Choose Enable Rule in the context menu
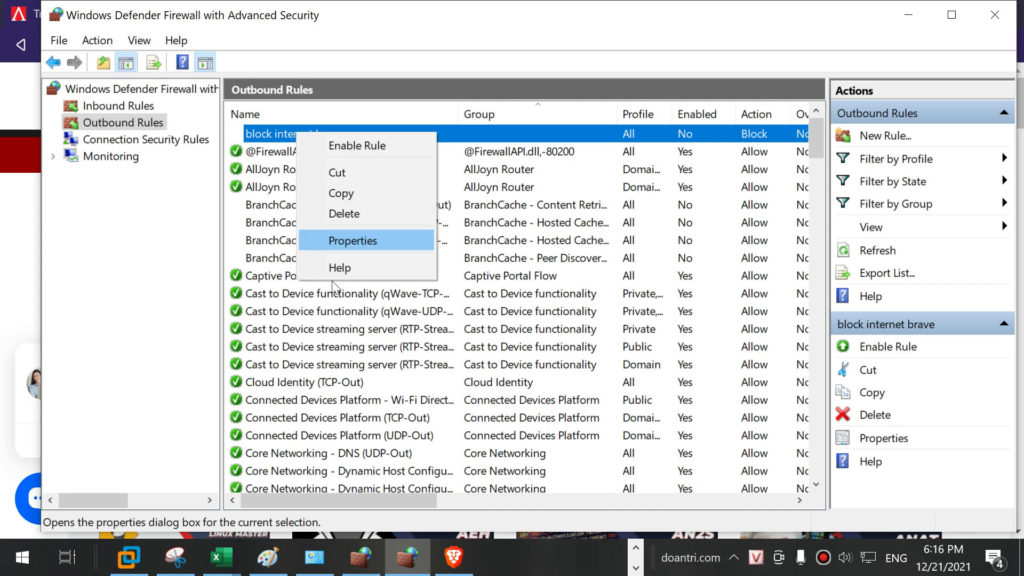This screenshot has width=1024, height=576. 367,146
